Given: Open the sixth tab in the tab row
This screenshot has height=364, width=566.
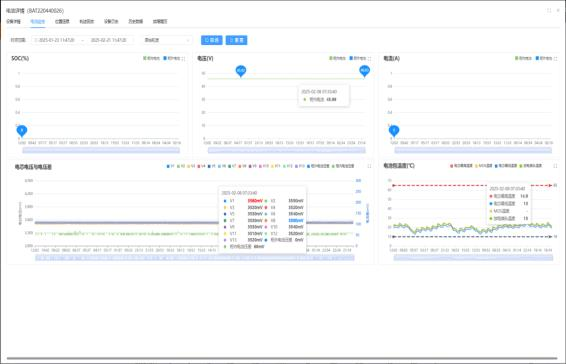Looking at the screenshot, I should [x=136, y=21].
